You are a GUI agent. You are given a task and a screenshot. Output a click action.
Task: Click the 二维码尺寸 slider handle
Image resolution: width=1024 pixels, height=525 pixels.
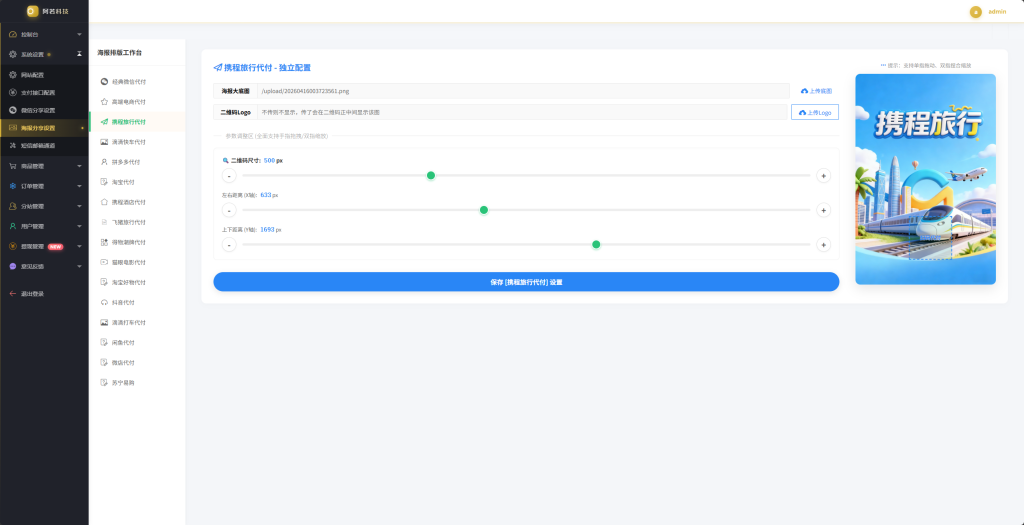(x=431, y=176)
